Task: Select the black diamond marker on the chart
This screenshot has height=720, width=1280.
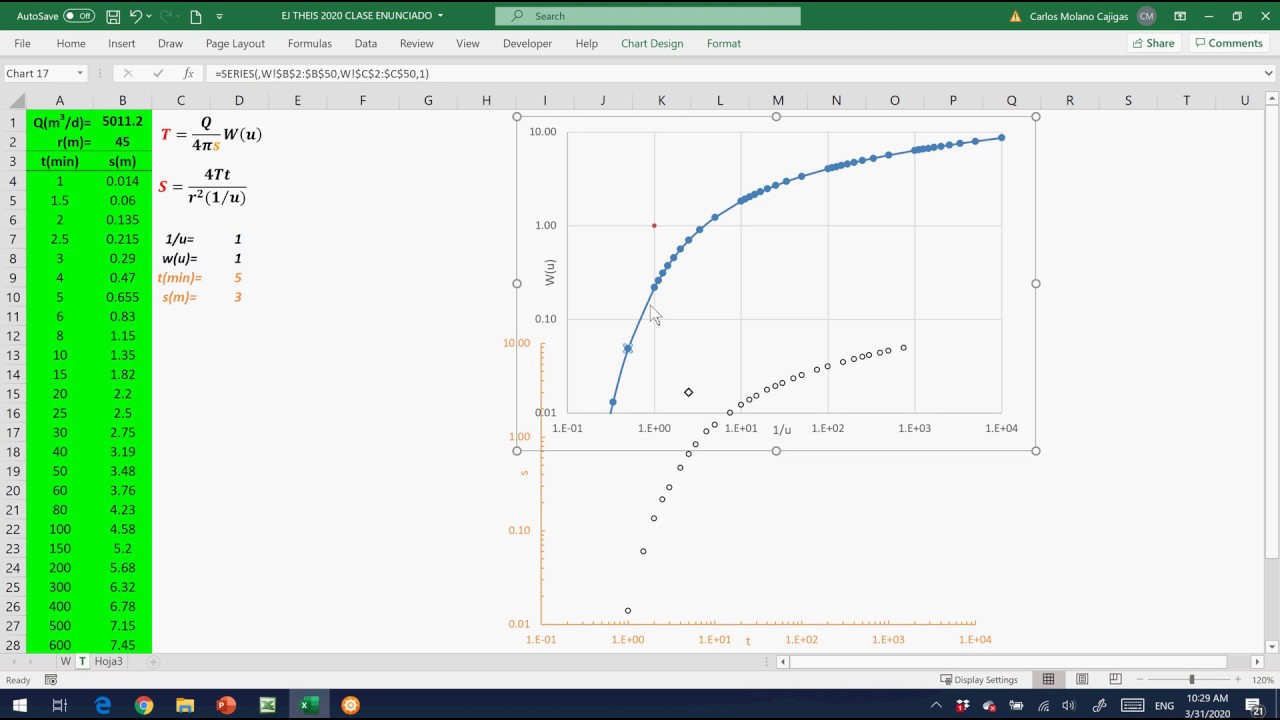Action: (x=688, y=392)
